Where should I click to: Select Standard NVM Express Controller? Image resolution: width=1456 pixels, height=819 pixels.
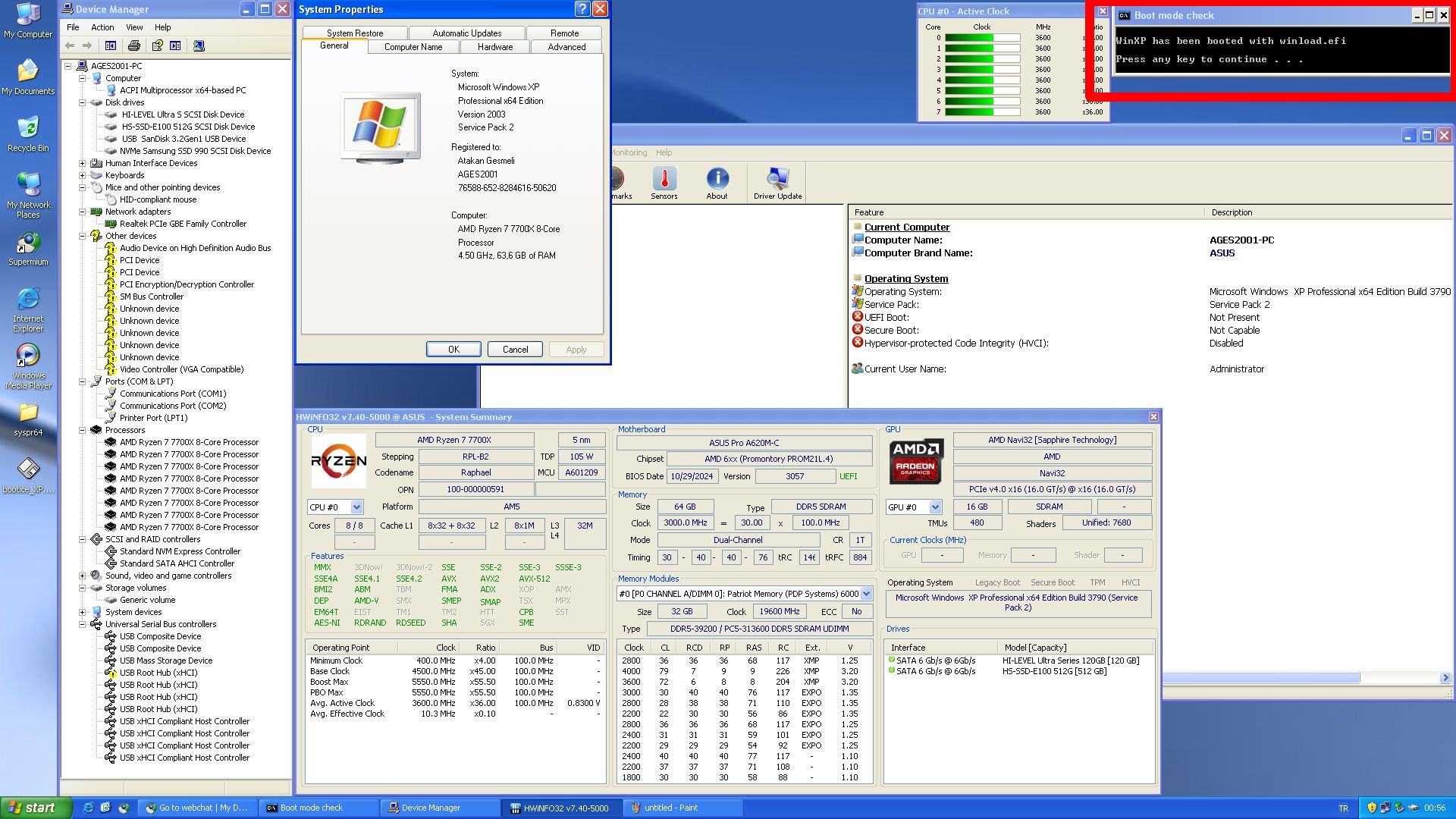pyautogui.click(x=180, y=551)
